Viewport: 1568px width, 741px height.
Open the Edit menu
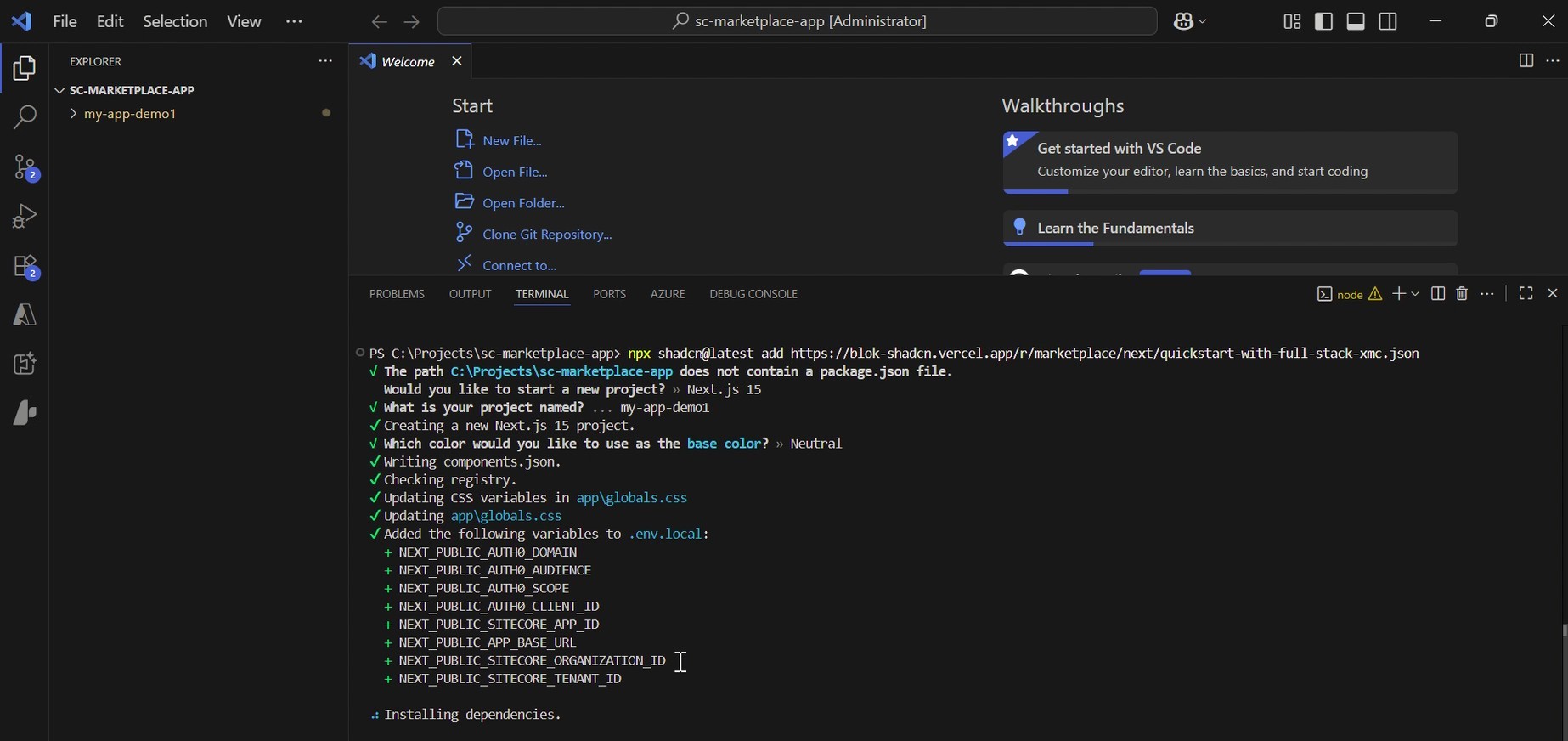tap(110, 22)
